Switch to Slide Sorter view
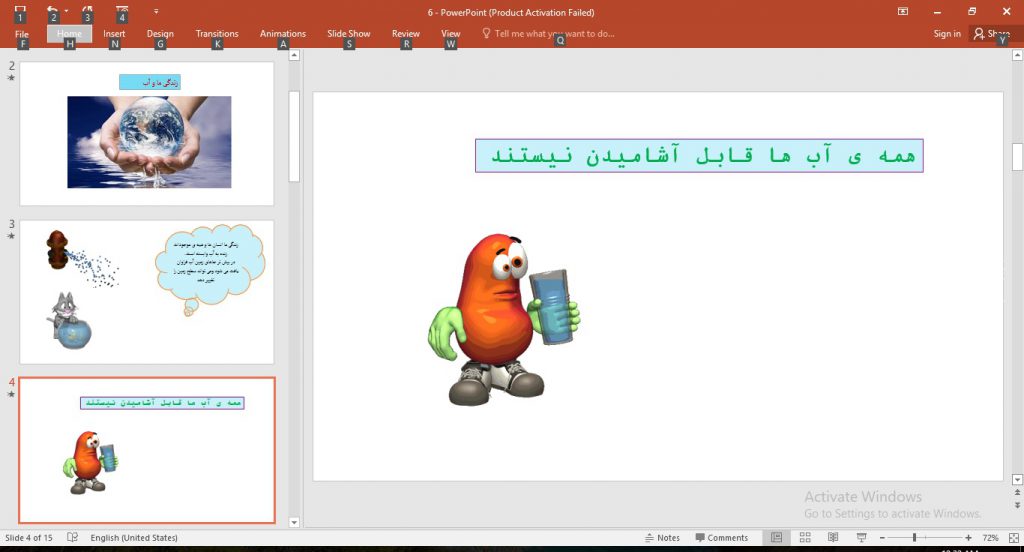This screenshot has height=552, width=1024. click(x=805, y=538)
